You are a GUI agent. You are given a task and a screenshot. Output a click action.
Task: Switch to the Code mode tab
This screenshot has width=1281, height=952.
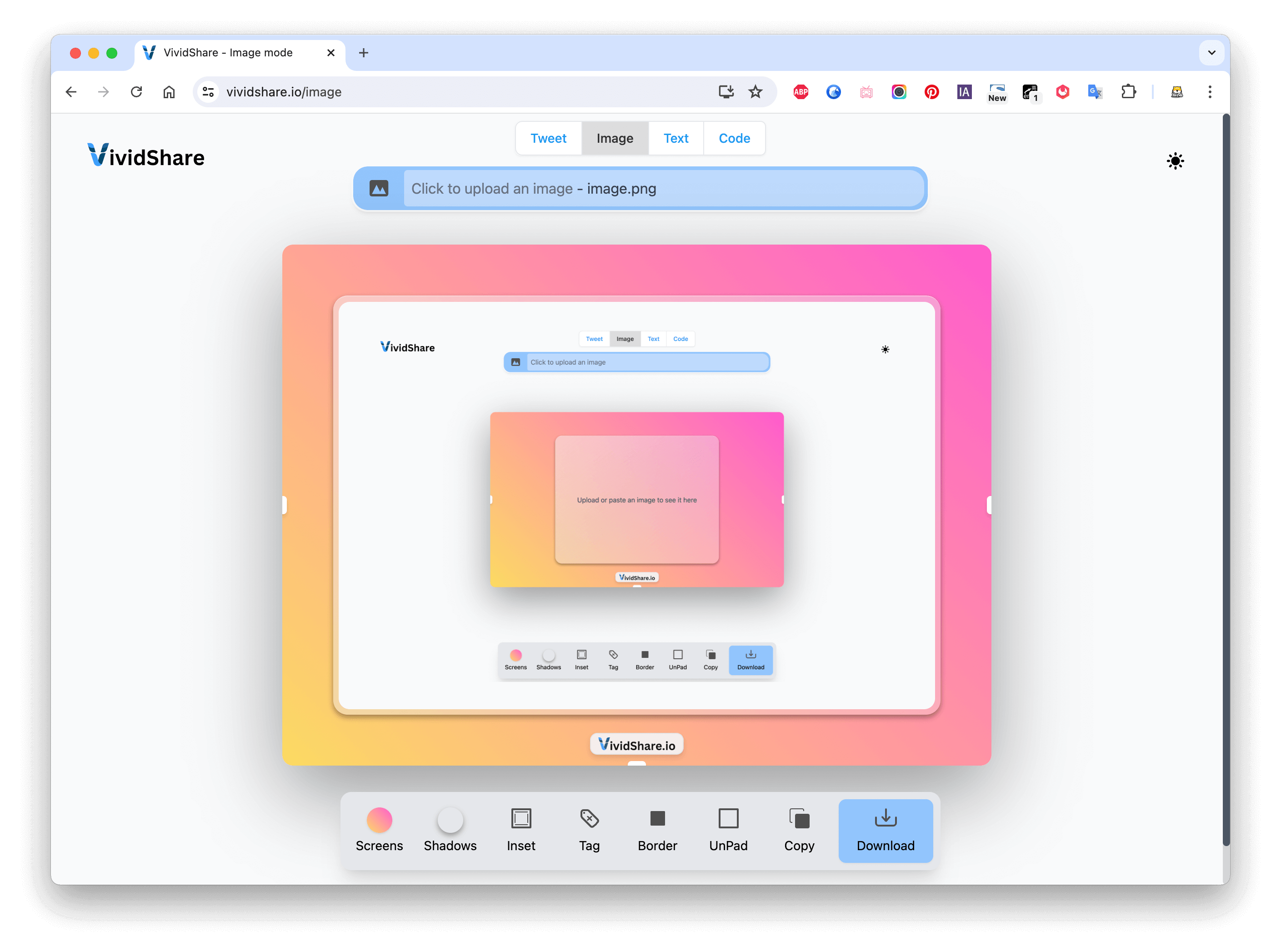[734, 138]
